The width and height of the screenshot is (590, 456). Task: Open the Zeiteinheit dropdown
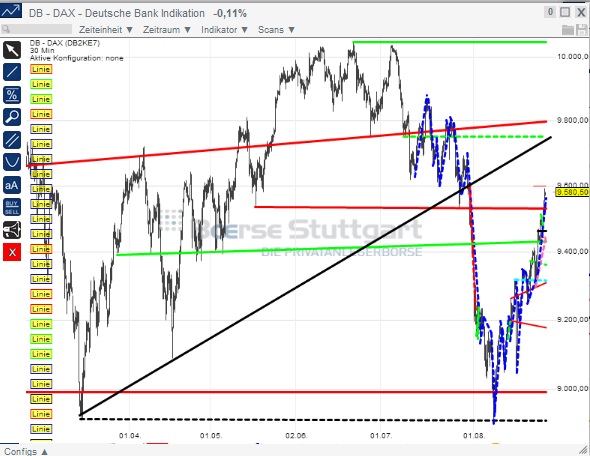(106, 30)
